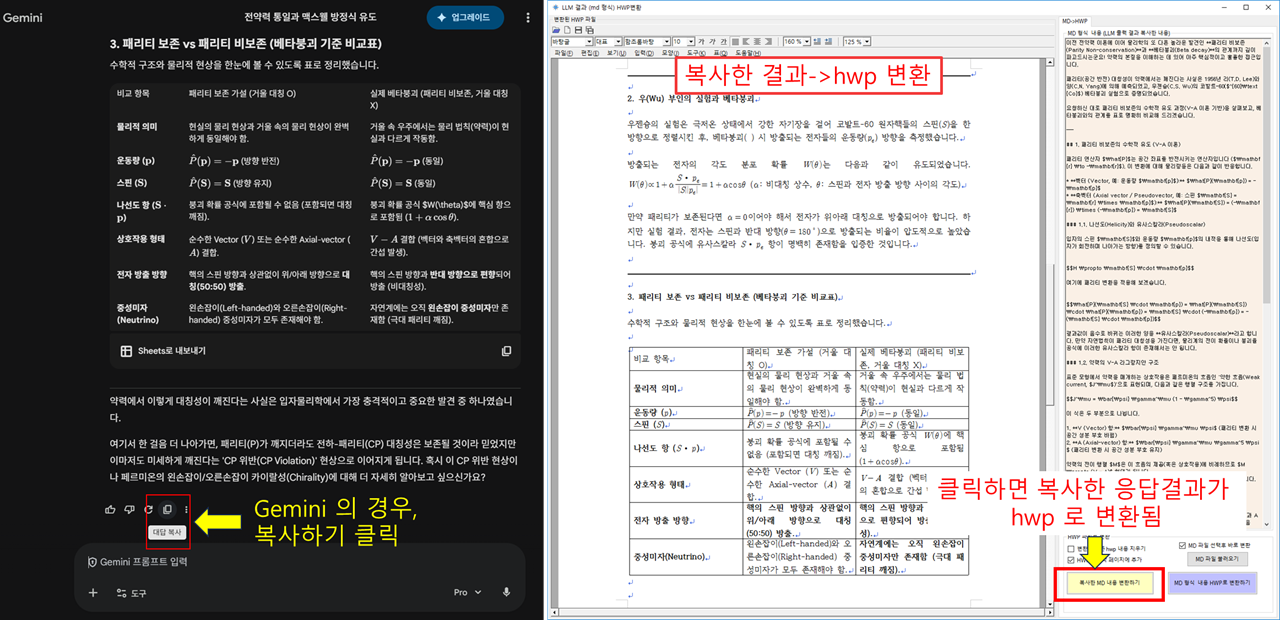The width and height of the screenshot is (1280, 620).
Task: Copy the table using icon beside Sheets export
Action: (x=507, y=351)
